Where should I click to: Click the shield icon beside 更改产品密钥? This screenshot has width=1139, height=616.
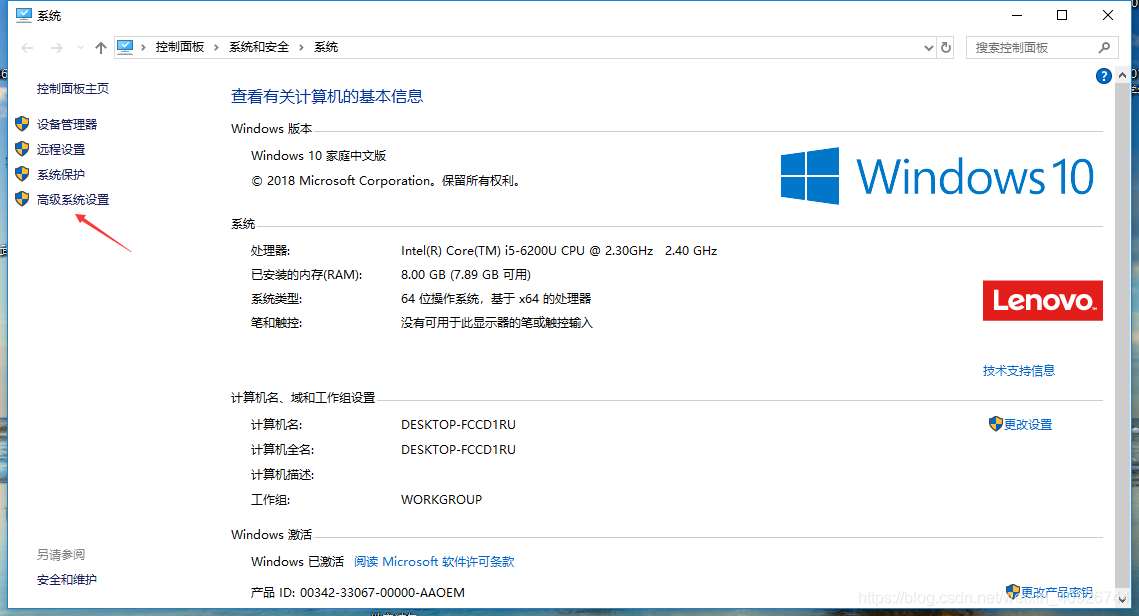tap(1013, 591)
